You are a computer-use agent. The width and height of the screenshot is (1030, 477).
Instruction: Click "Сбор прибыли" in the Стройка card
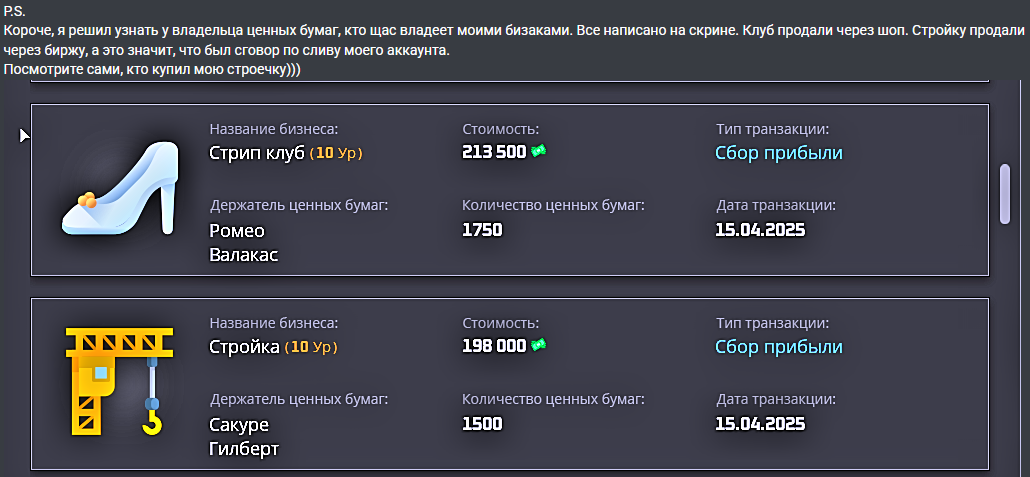(779, 347)
